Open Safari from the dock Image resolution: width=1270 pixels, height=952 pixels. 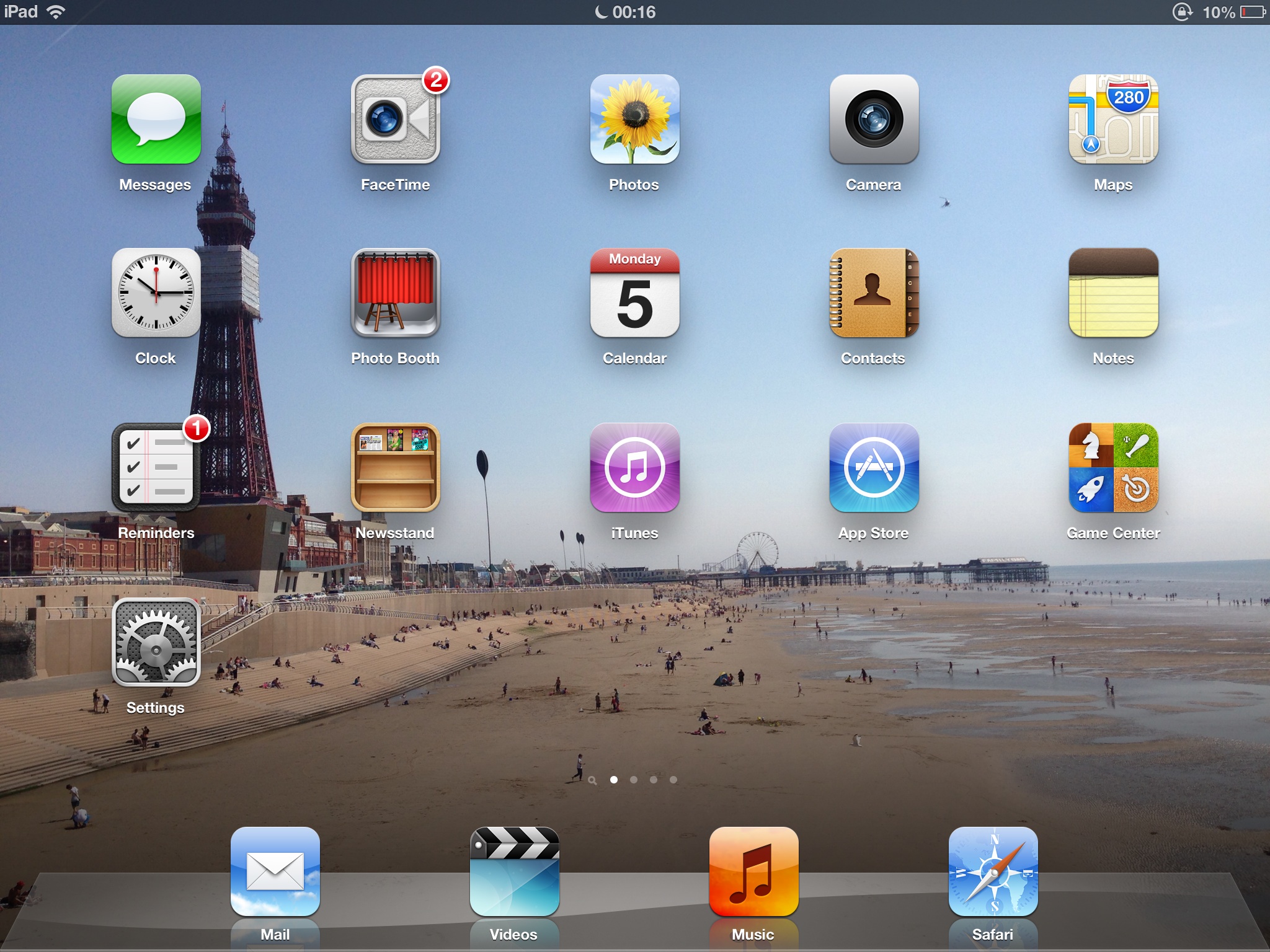[993, 871]
